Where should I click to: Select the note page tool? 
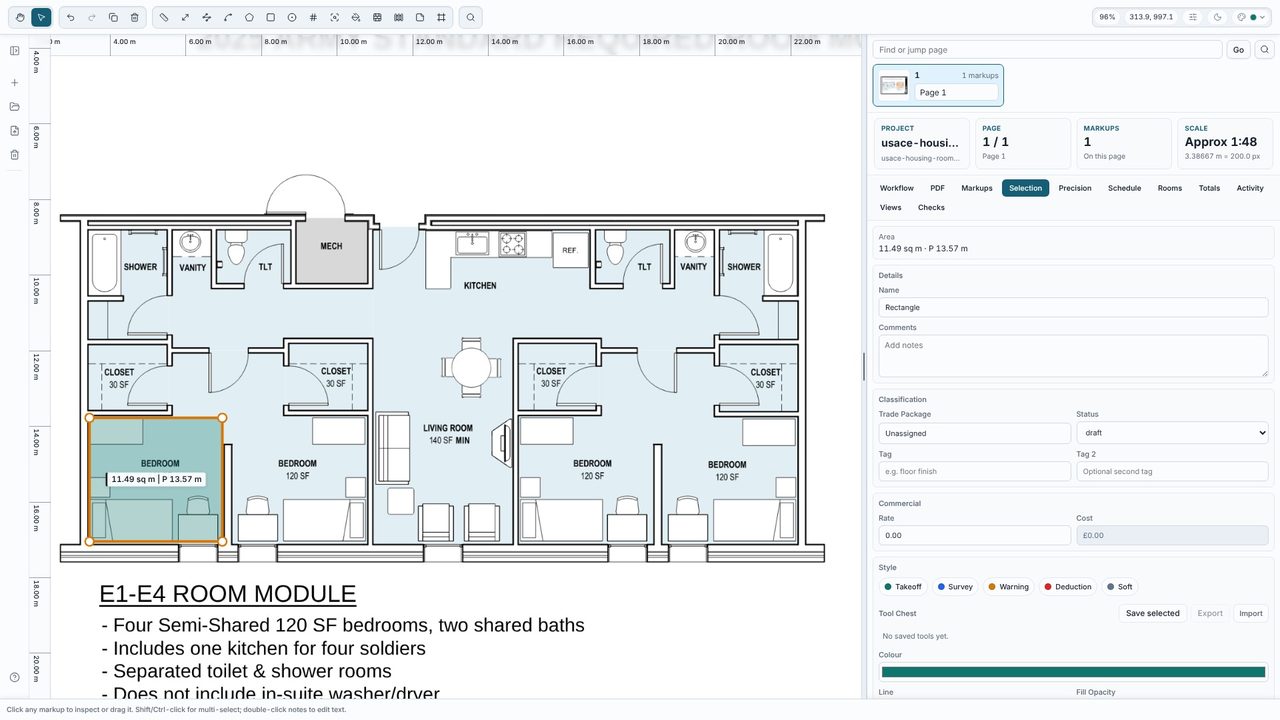(x=420, y=17)
